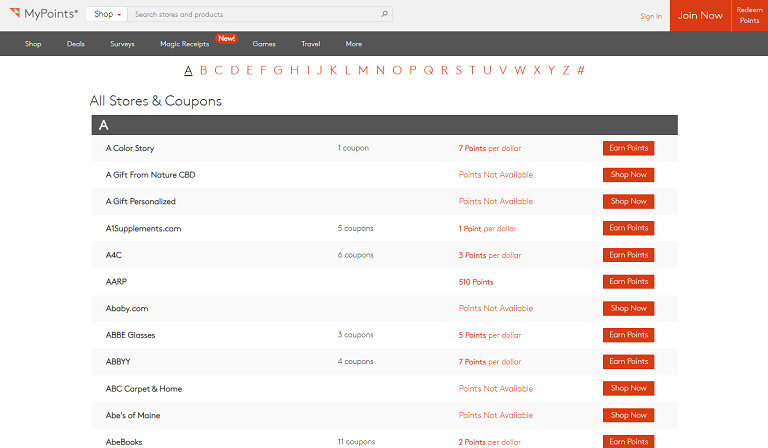Jump to stores starting with H
This screenshot has width=768, height=448.
[x=294, y=71]
